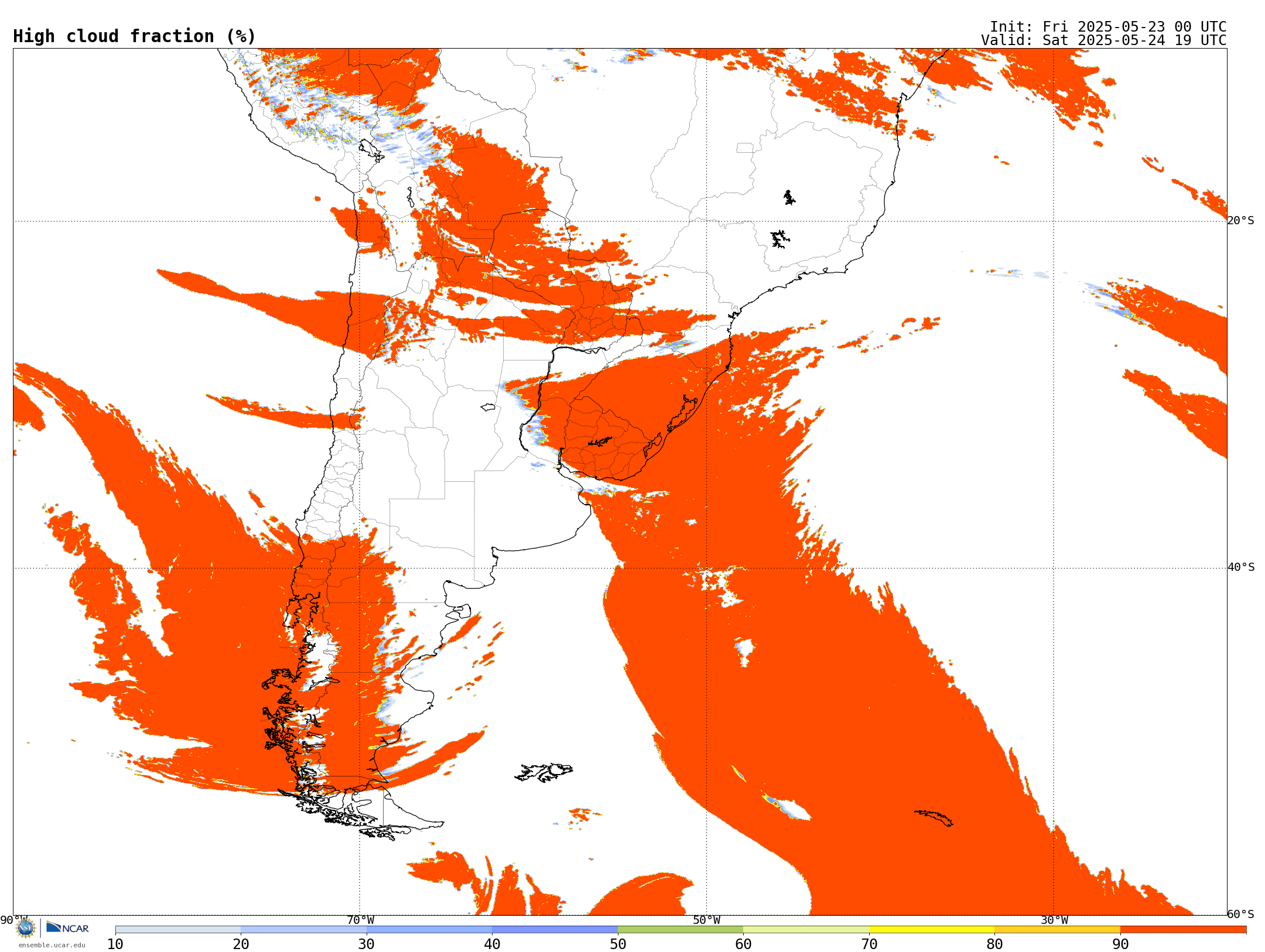Click the 60°S latitude label

1241,914
